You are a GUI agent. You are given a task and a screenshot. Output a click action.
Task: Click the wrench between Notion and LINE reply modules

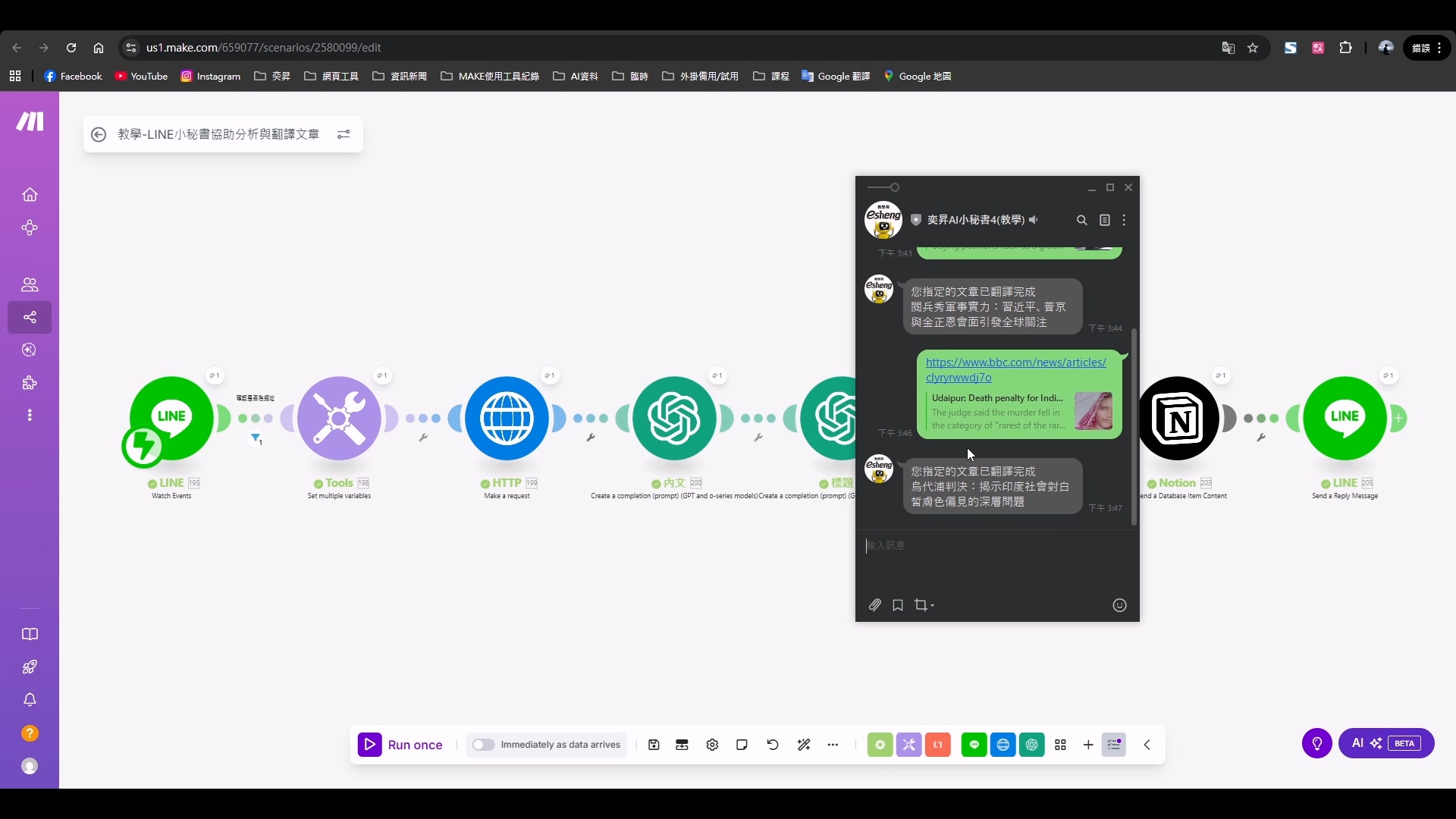1261,438
